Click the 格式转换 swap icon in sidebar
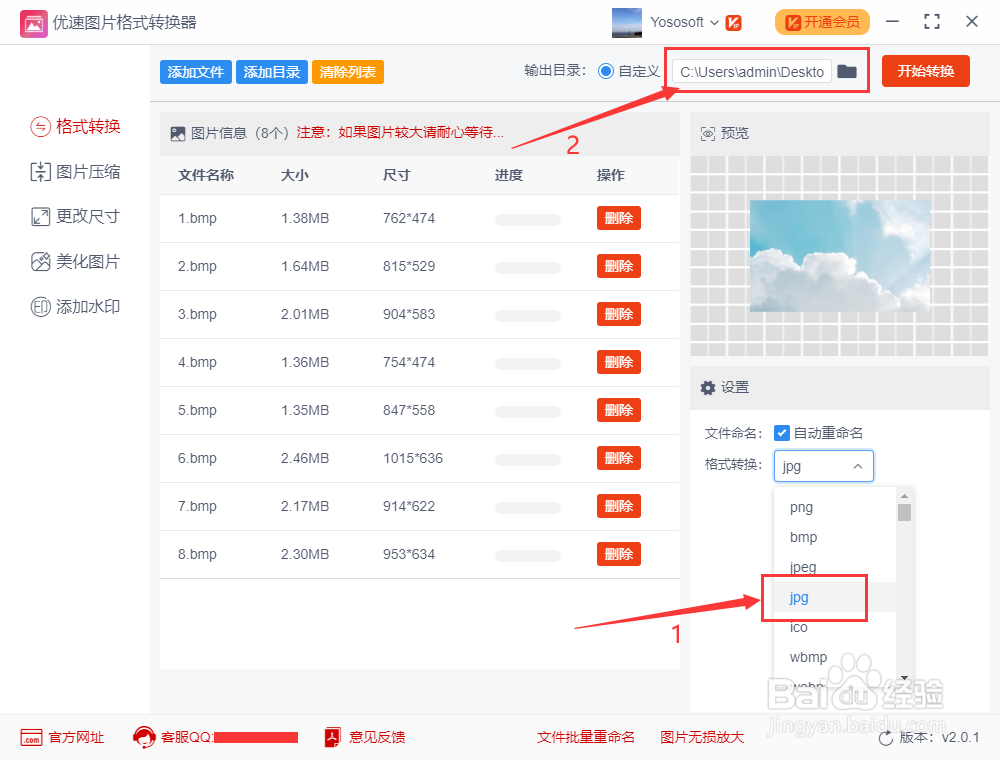The image size is (1000, 760). click(40, 126)
